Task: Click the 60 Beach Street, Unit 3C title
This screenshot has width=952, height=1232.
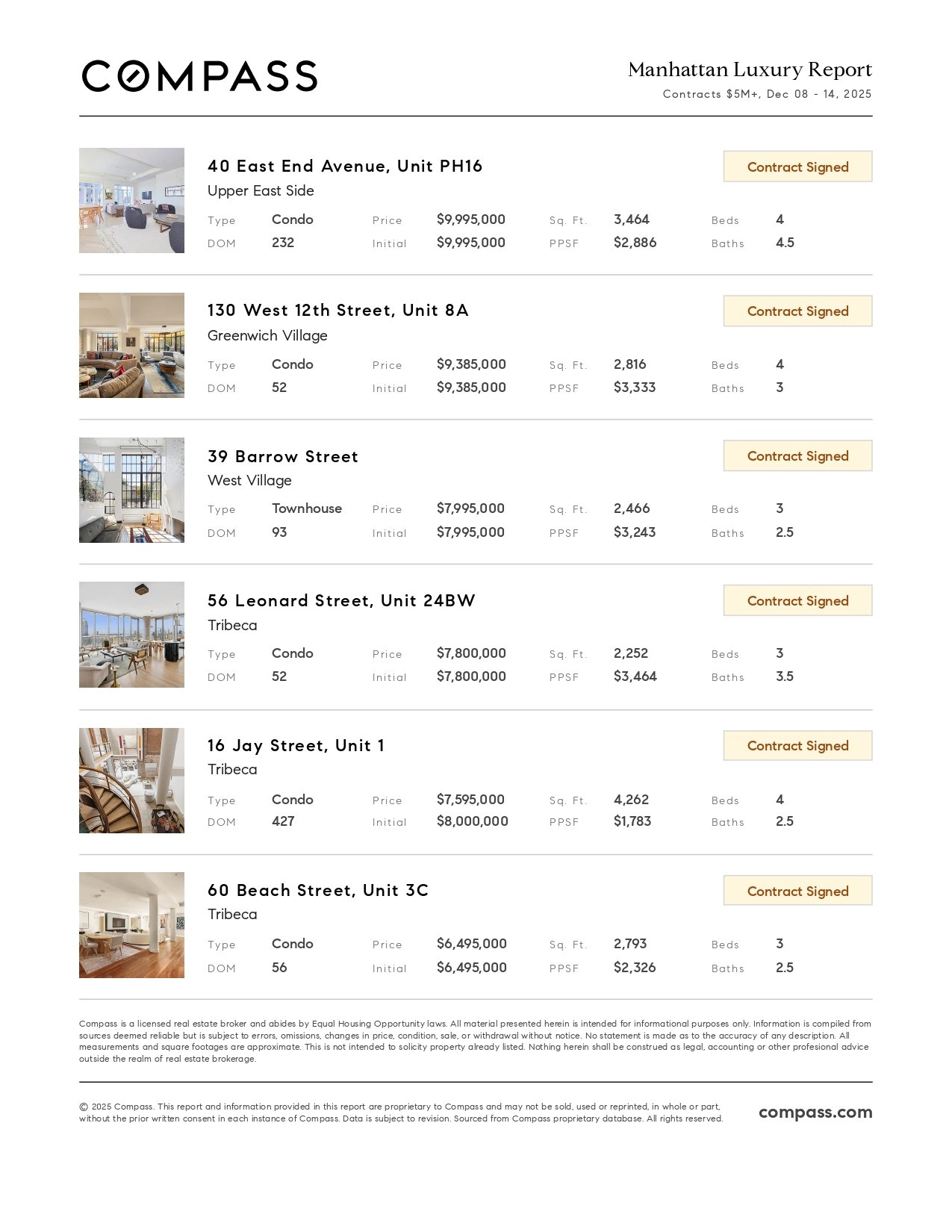Action: (x=318, y=890)
